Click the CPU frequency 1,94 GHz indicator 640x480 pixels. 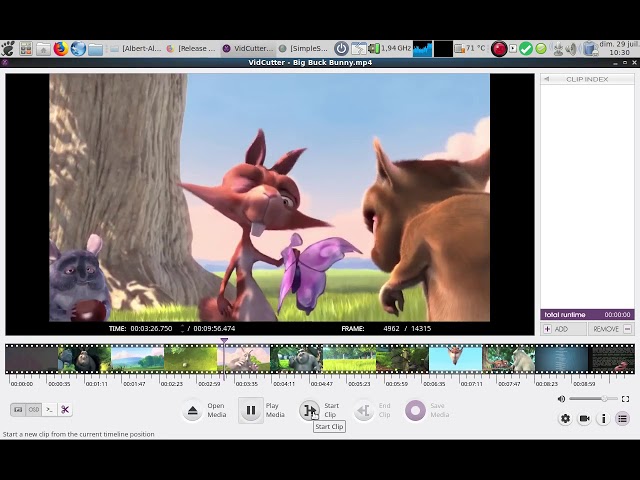389,49
